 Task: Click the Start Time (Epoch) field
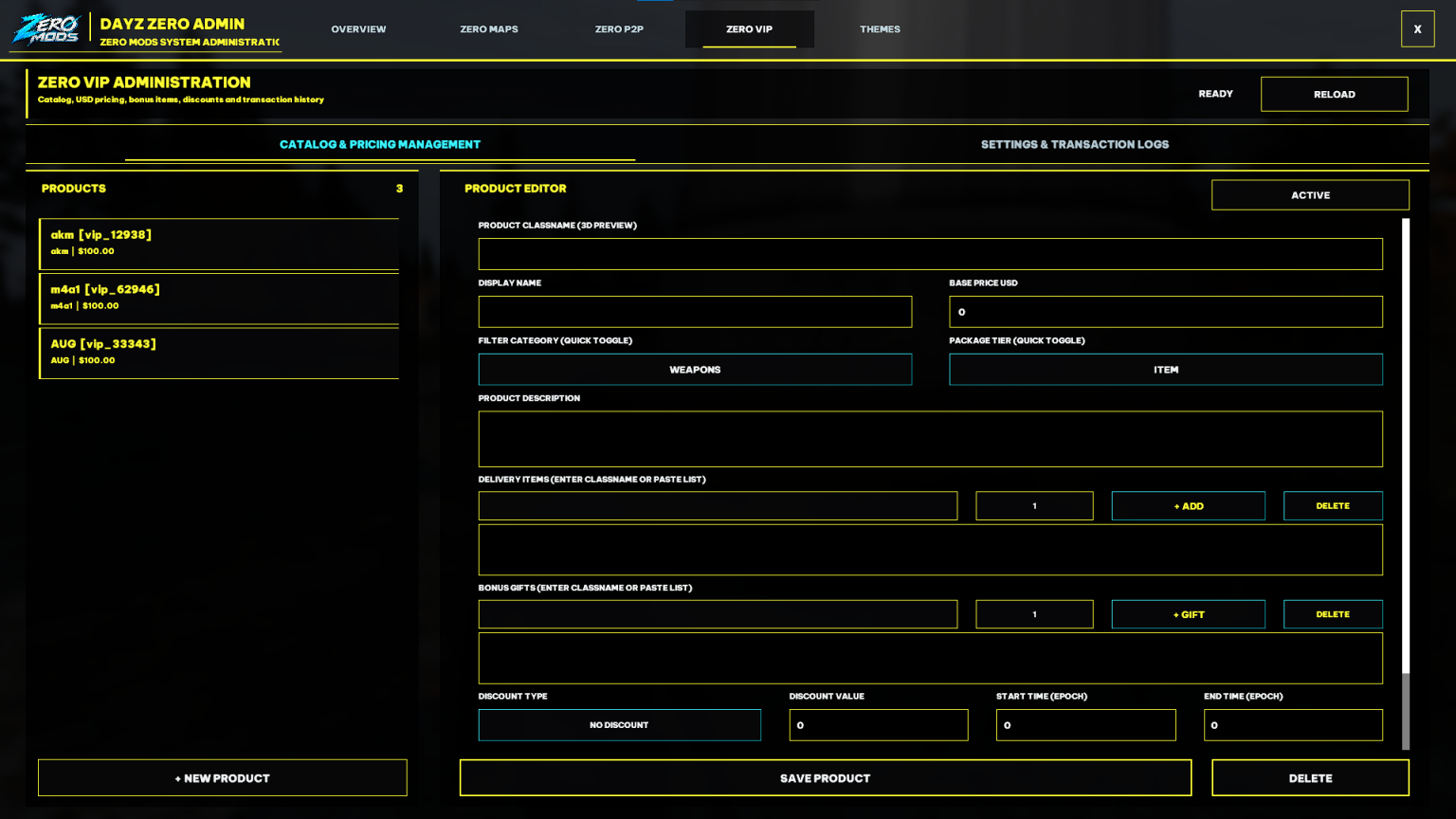pyautogui.click(x=1085, y=725)
